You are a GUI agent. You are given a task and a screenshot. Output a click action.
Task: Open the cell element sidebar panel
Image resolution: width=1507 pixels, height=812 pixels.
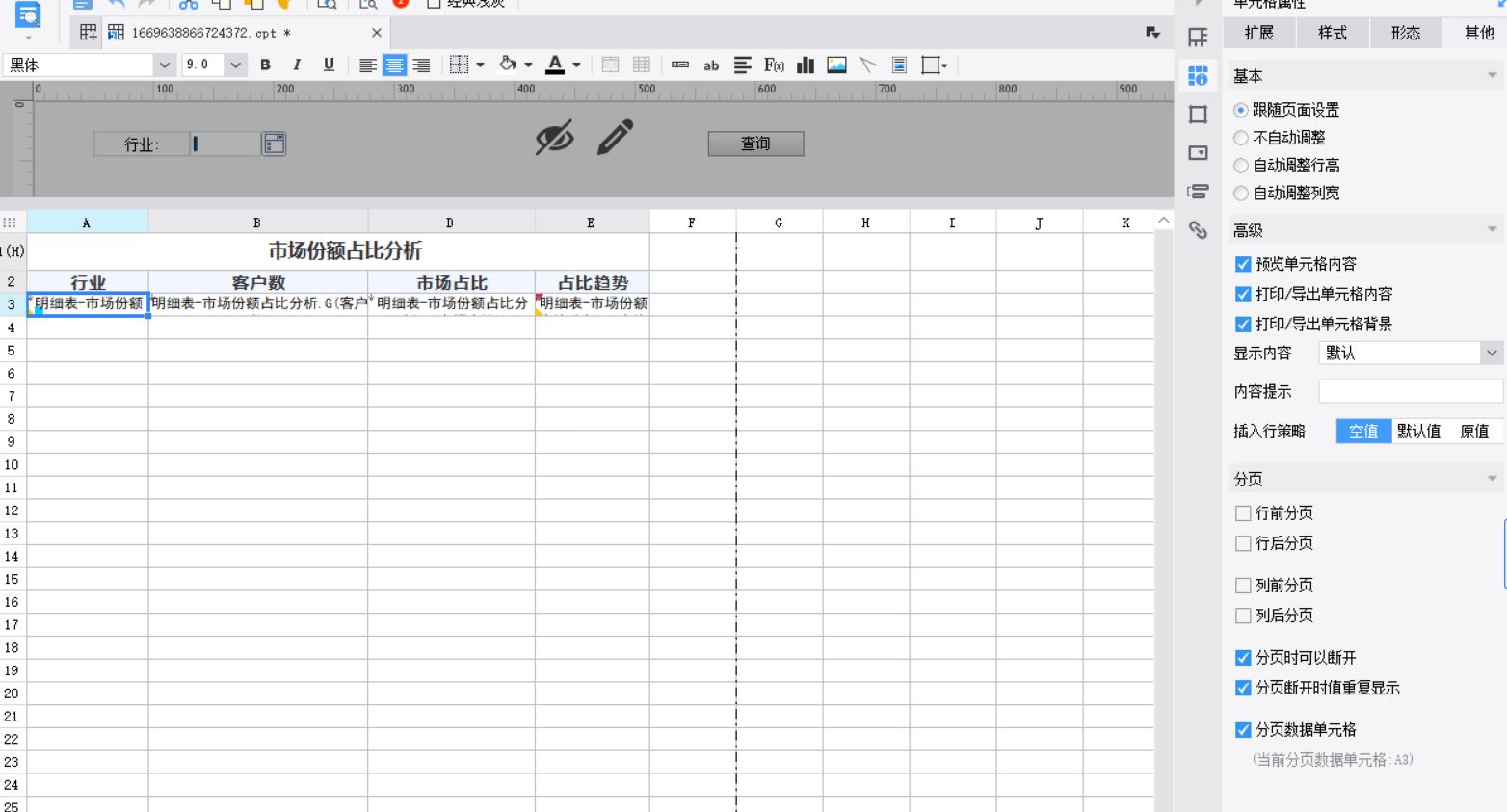point(1198,38)
